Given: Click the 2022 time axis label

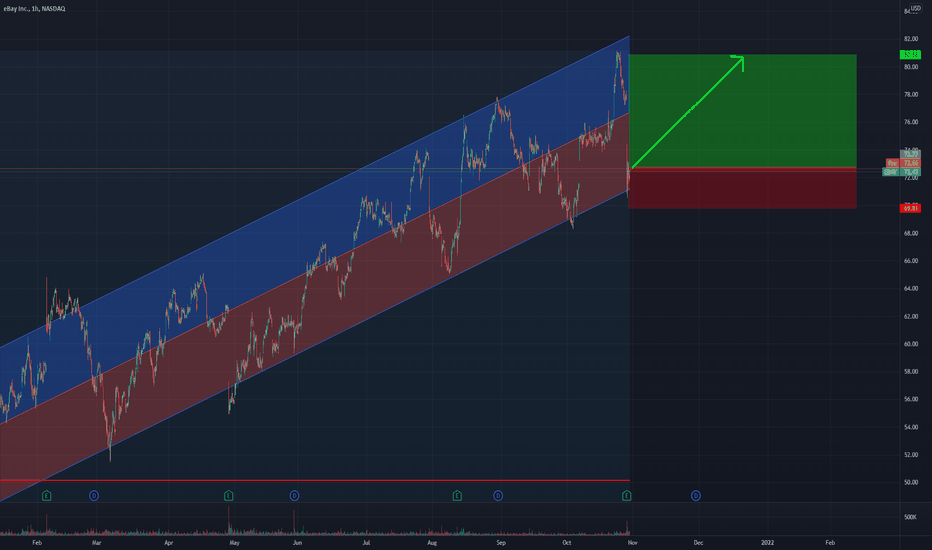Looking at the screenshot, I should coord(767,542).
